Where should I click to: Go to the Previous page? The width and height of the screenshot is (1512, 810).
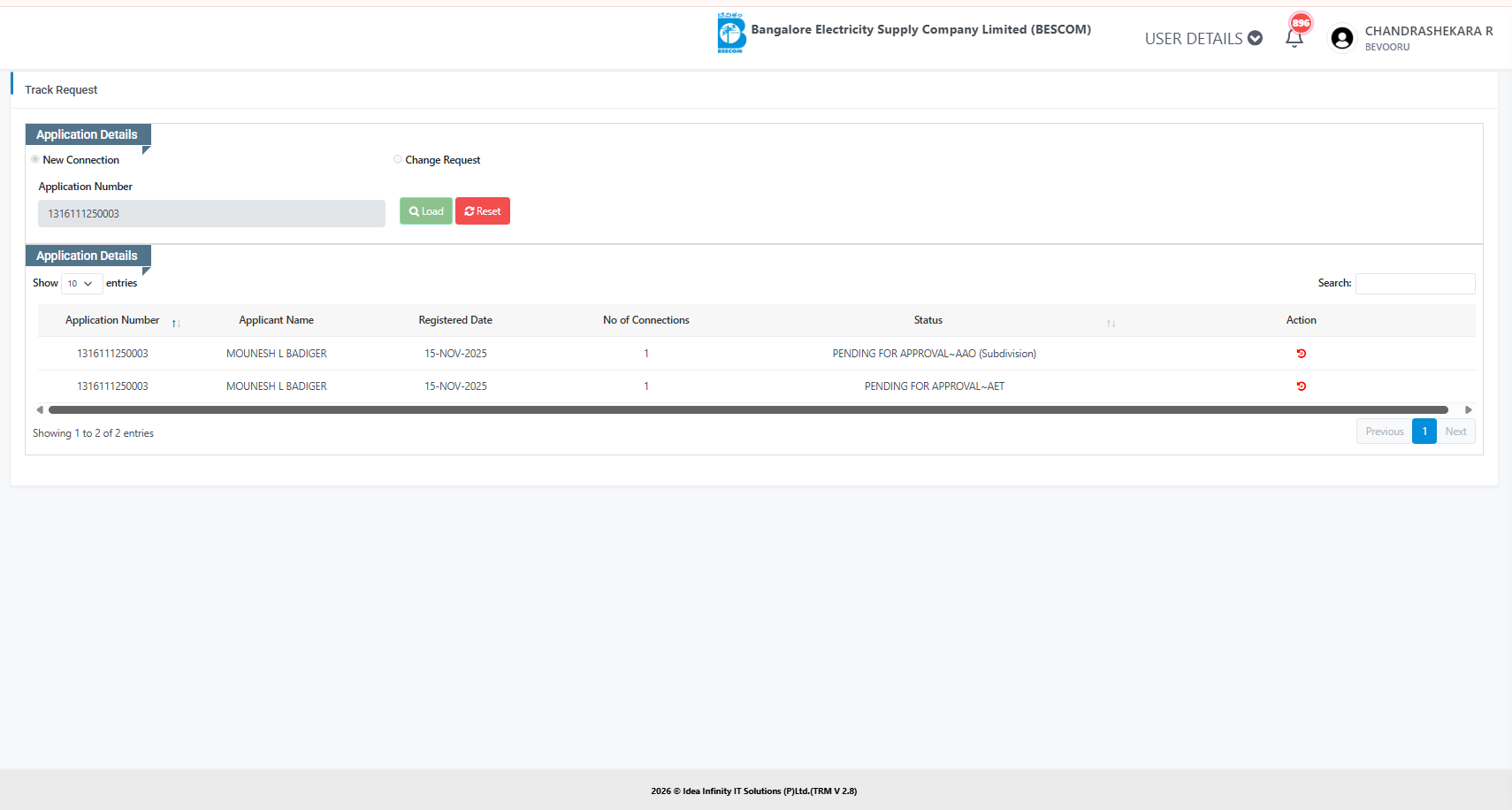coord(1385,432)
